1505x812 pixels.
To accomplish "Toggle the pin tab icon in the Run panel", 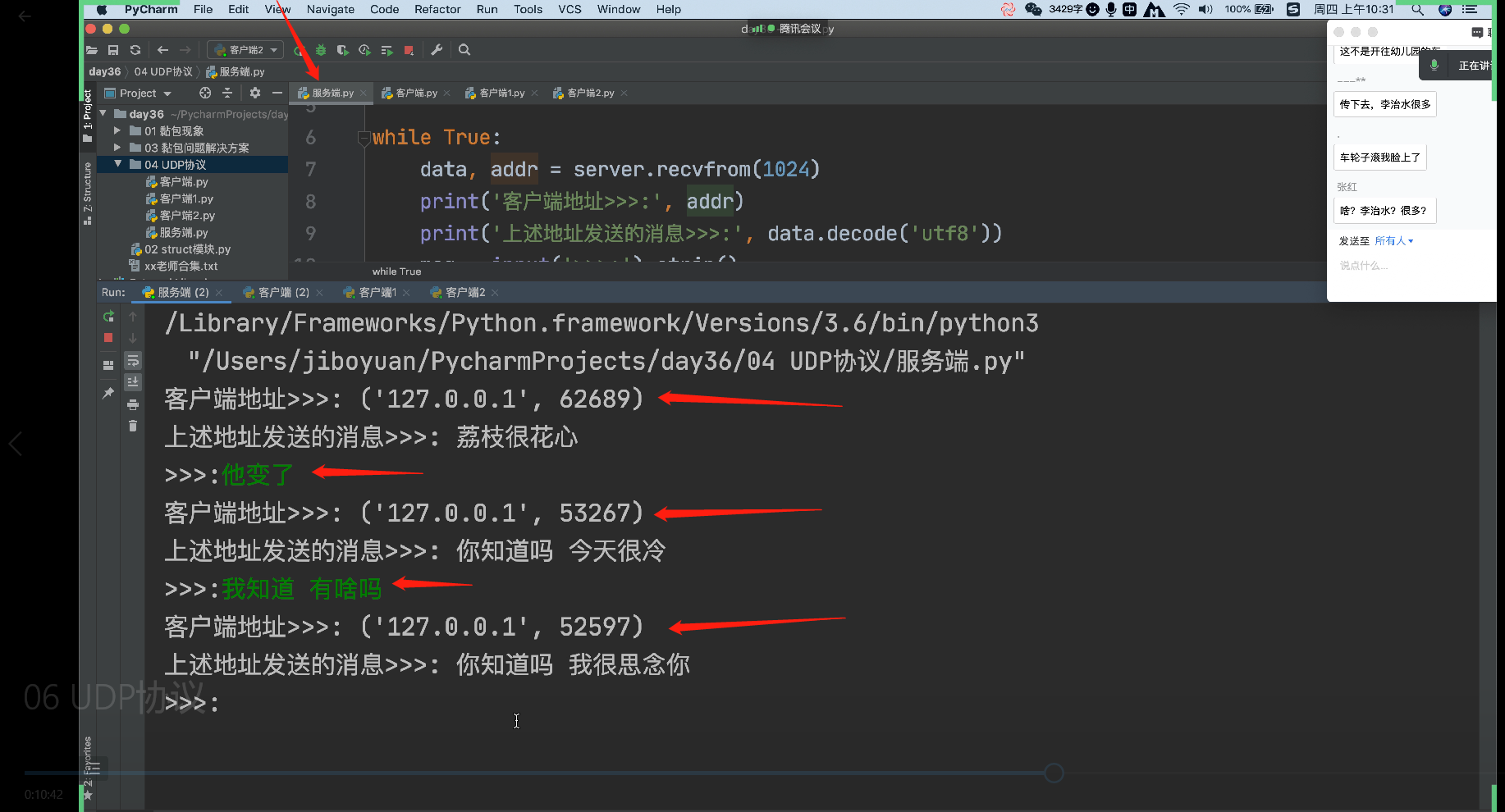I will pos(108,394).
